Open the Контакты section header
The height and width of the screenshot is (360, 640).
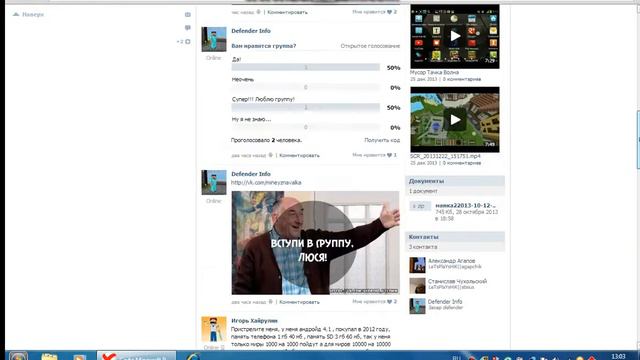click(x=455, y=237)
